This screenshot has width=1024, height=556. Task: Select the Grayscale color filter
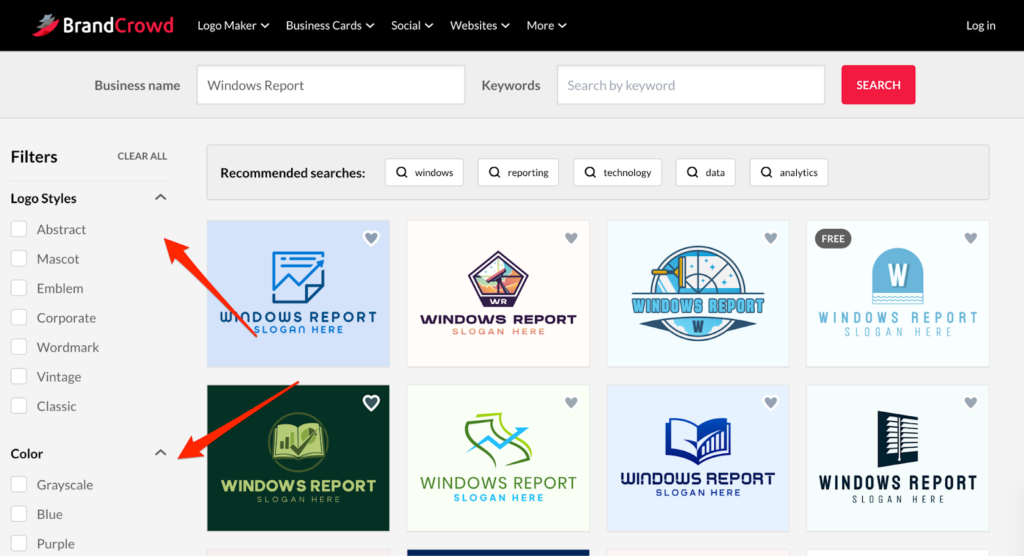coord(19,485)
